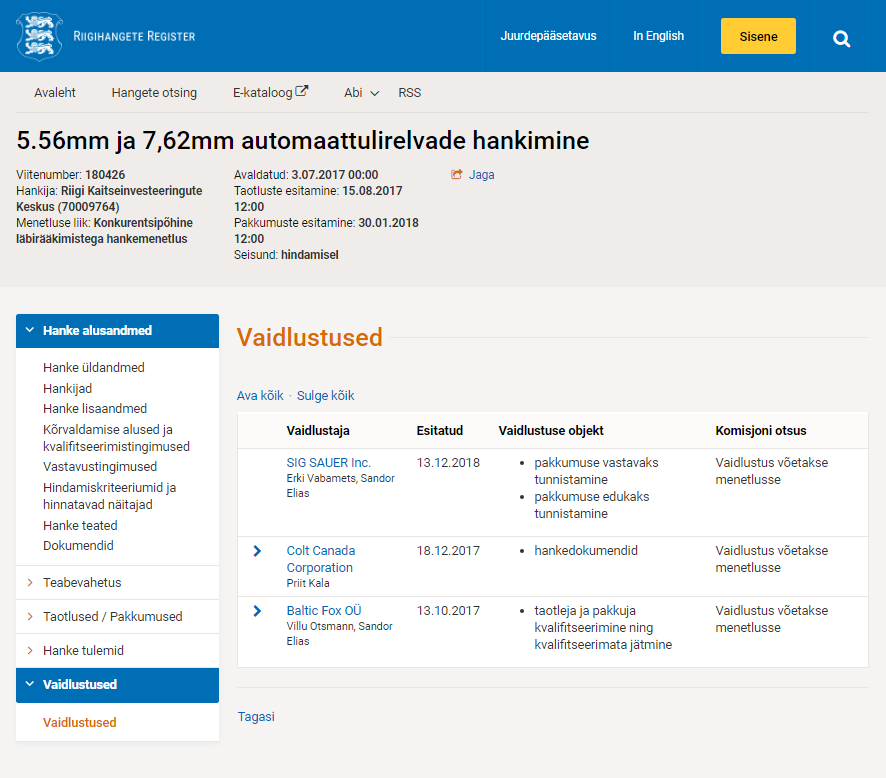Expand the Teabevahetus sidebar section
The image size is (886, 778).
pos(82,583)
